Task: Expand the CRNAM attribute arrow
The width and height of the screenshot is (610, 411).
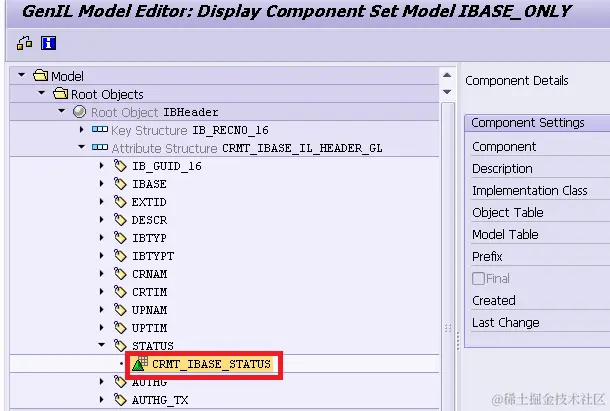Action: click(102, 274)
